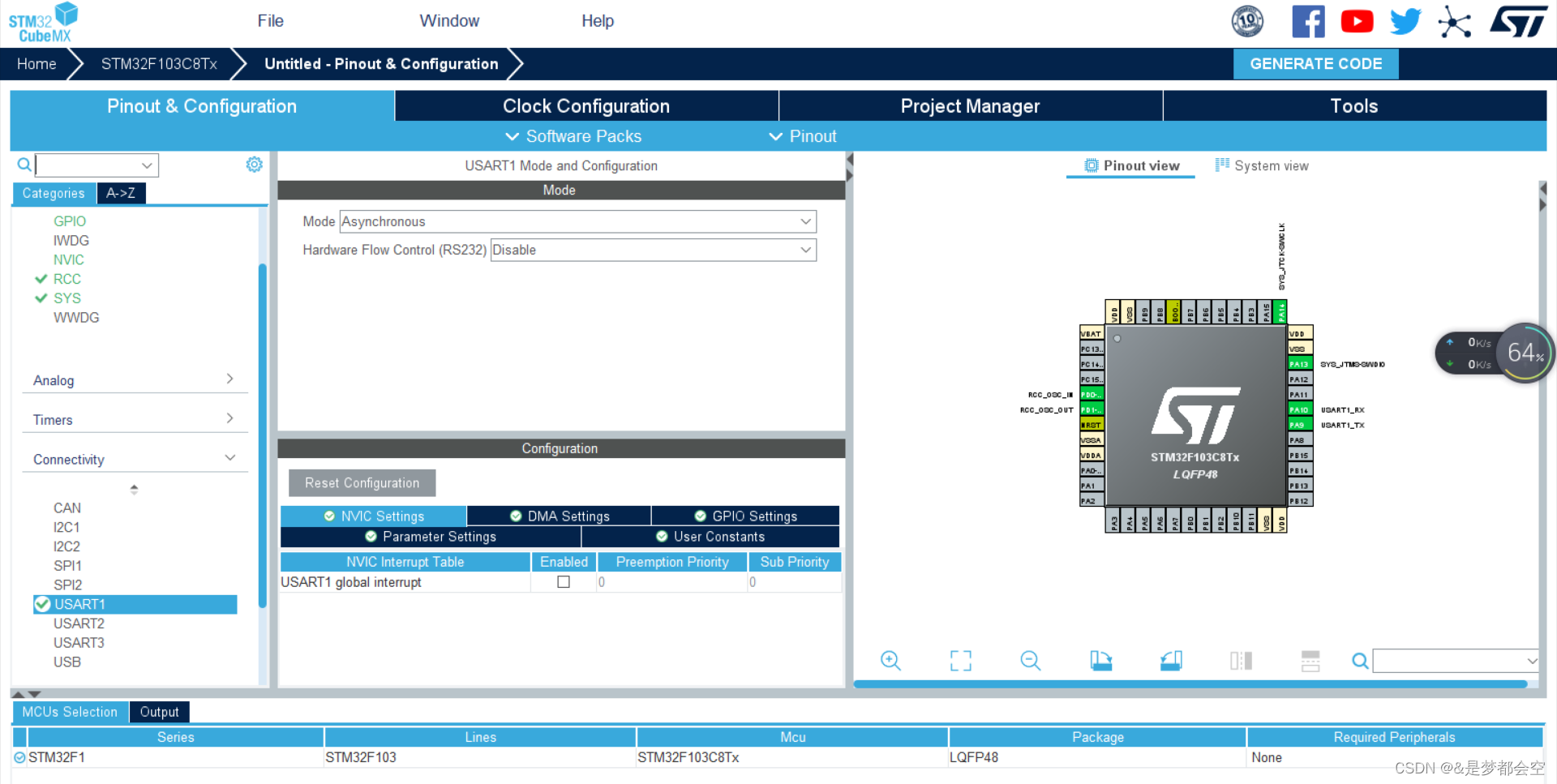The height and width of the screenshot is (784, 1557).
Task: Click the NRST pin on chip
Action: [x=1092, y=425]
